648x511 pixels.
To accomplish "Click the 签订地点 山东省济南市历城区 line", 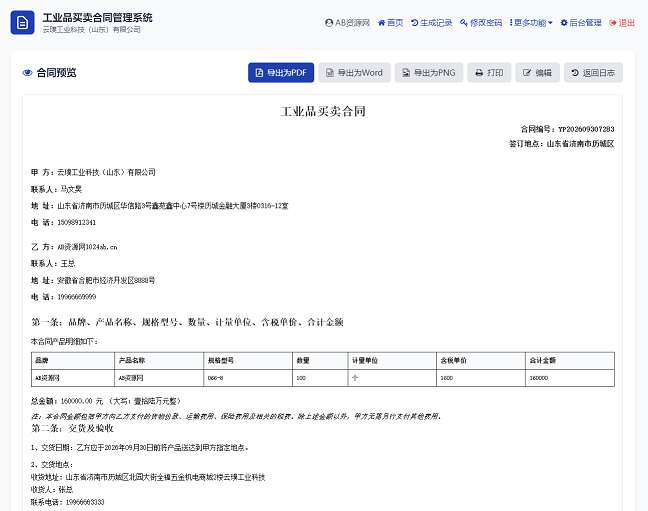I will pyautogui.click(x=562, y=144).
